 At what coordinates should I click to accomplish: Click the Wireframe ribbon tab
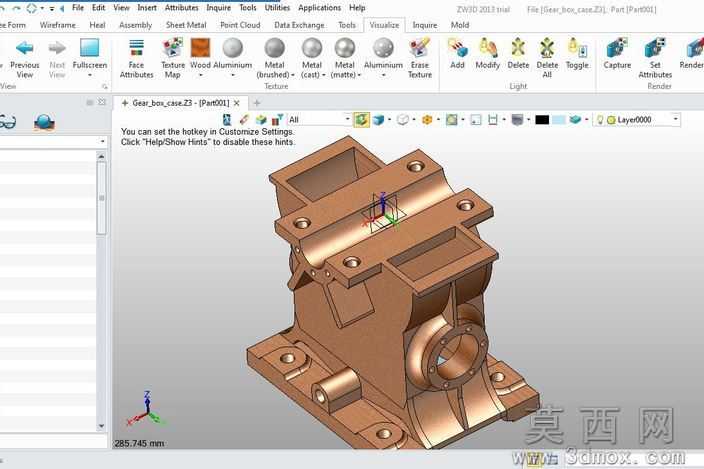[x=57, y=25]
